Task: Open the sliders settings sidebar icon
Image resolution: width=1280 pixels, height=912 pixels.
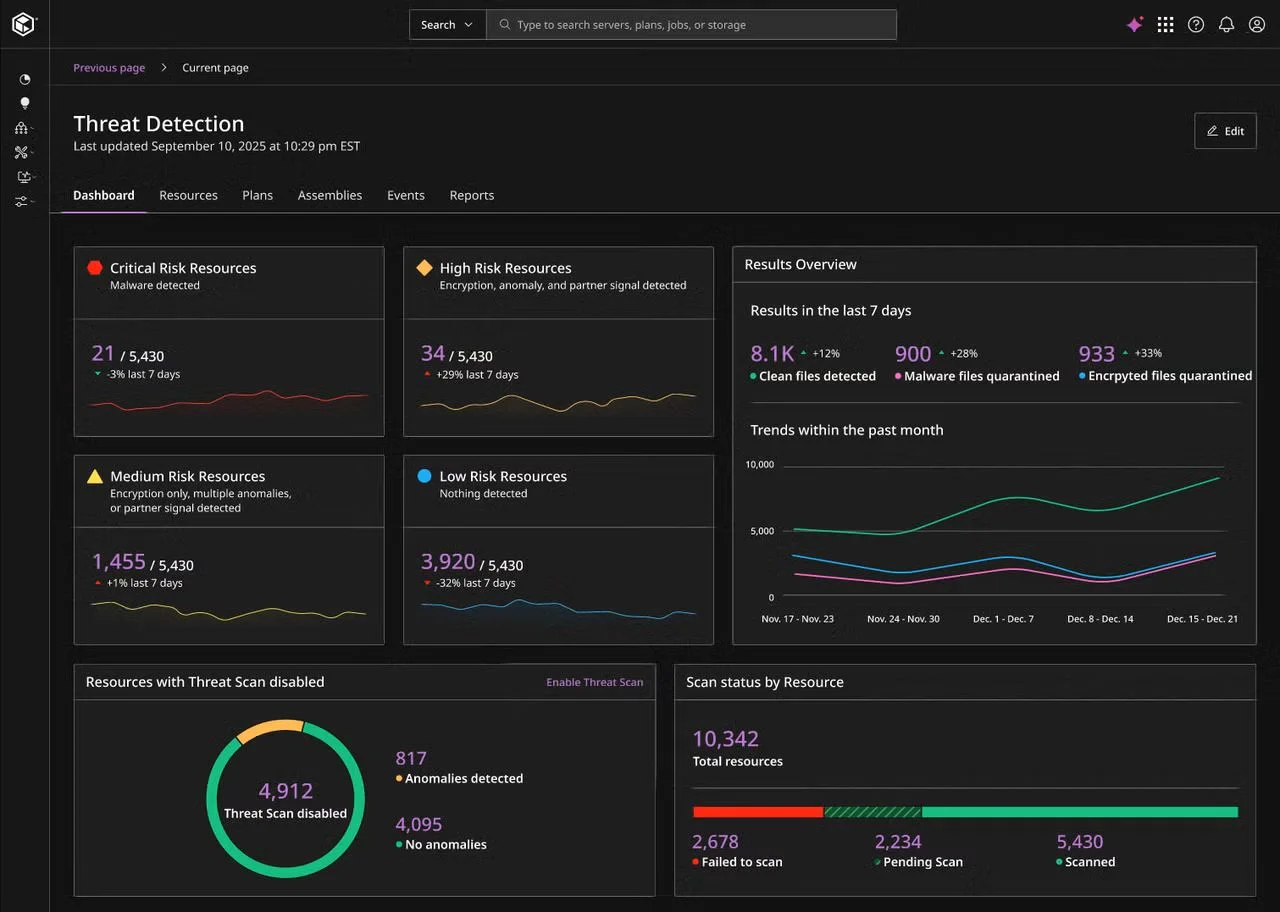Action: coord(22,201)
